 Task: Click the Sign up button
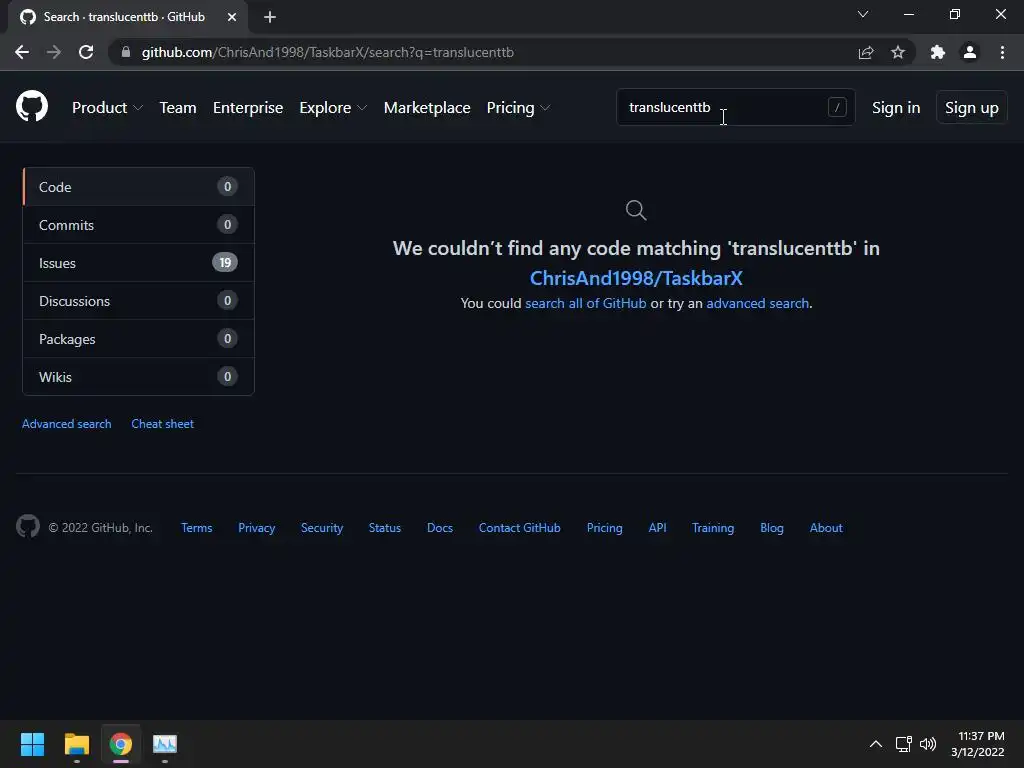point(972,107)
